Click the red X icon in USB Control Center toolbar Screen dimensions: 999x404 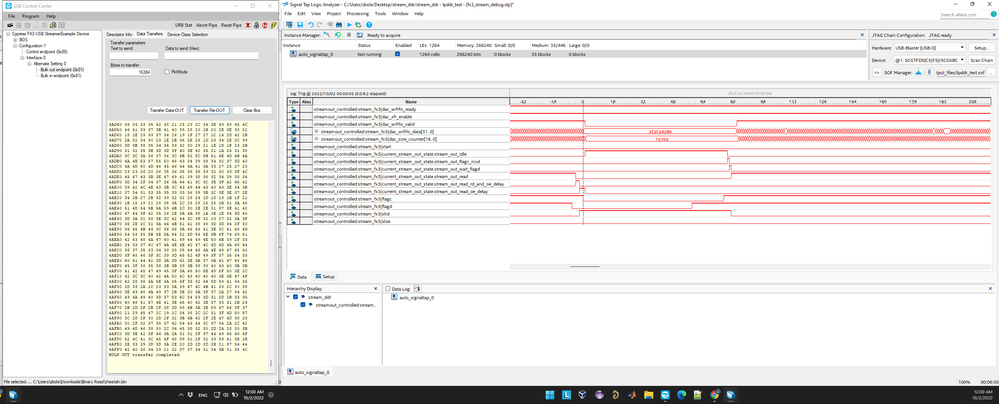(248, 25)
